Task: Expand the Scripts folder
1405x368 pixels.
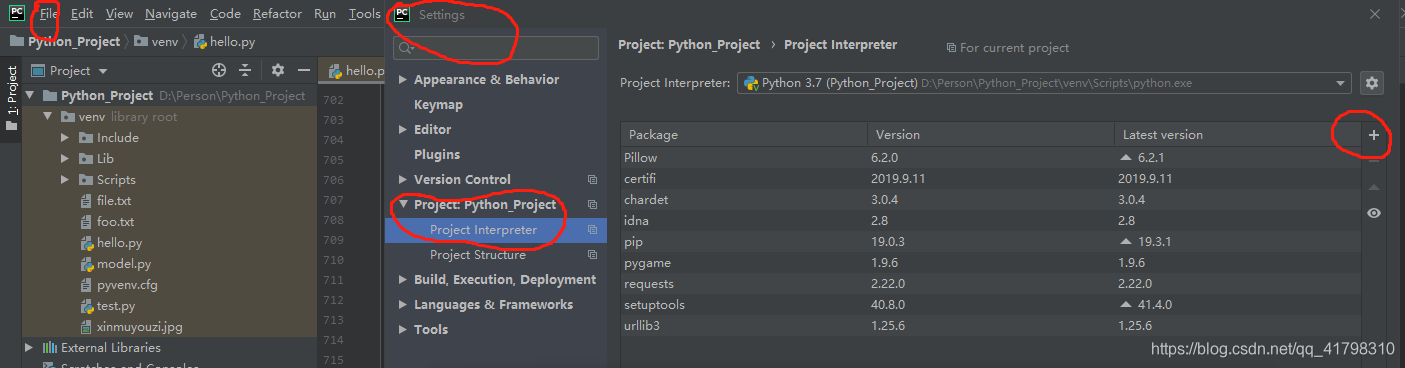Action: pos(64,180)
